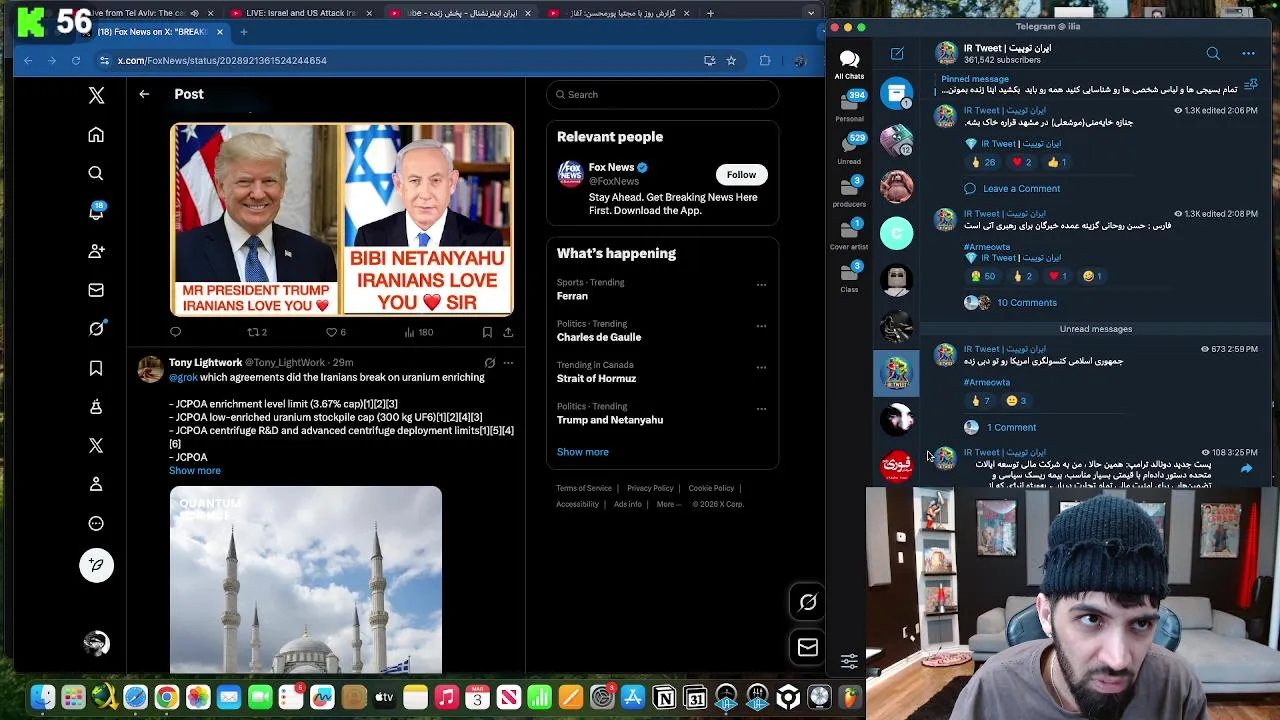This screenshot has height=720, width=1280.
Task: Reply to the Trump Netanyahu image post
Action: [x=176, y=332]
